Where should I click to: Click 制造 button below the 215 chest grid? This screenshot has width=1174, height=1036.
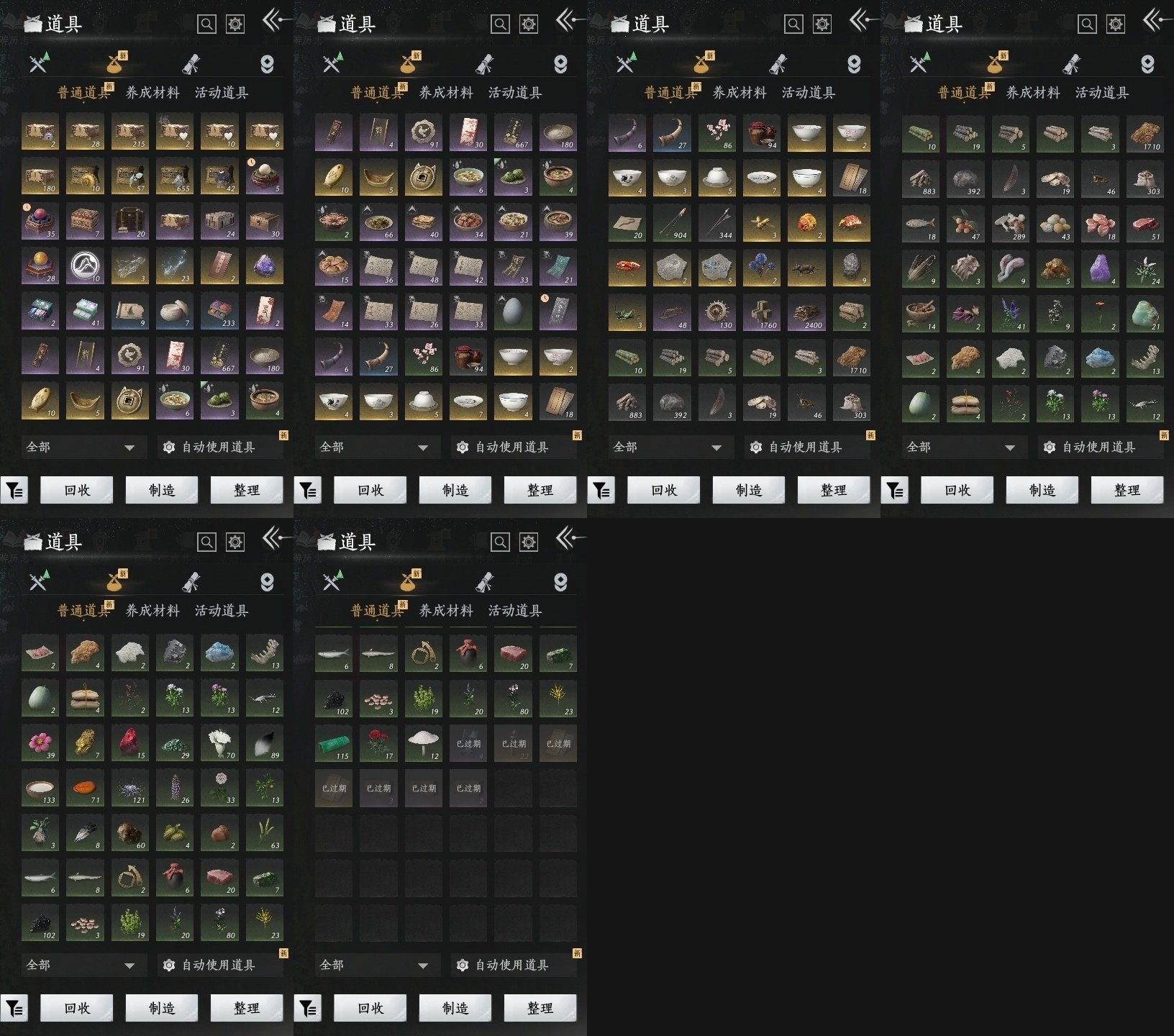(x=162, y=490)
